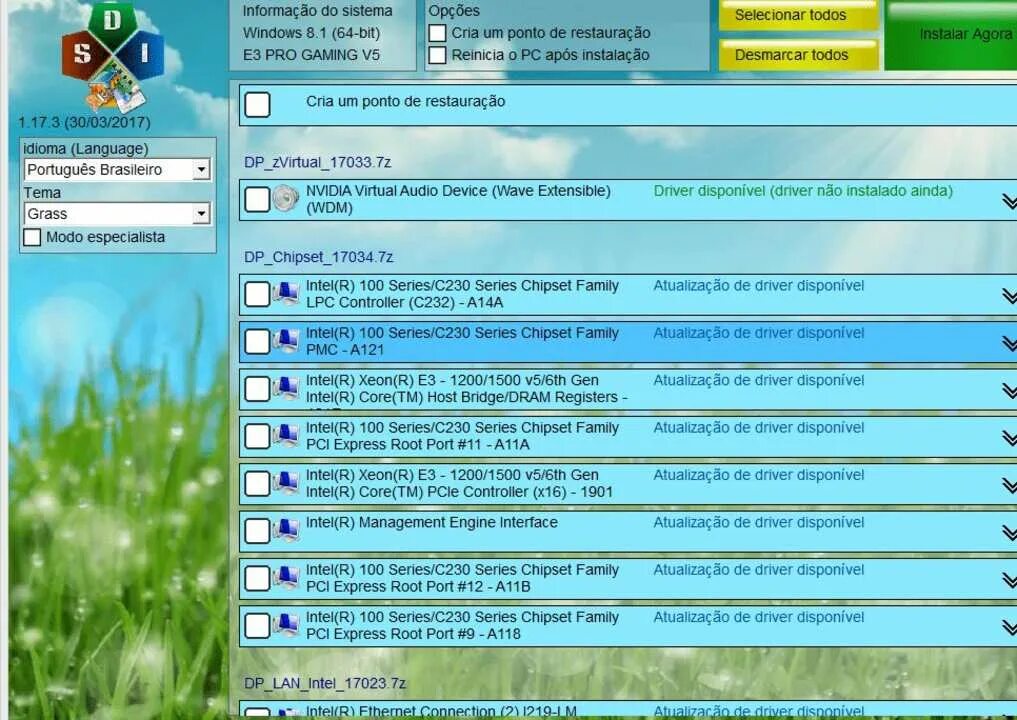The image size is (1017, 720).
Task: Check Intel Management Engine Interface driver
Action: [257, 531]
